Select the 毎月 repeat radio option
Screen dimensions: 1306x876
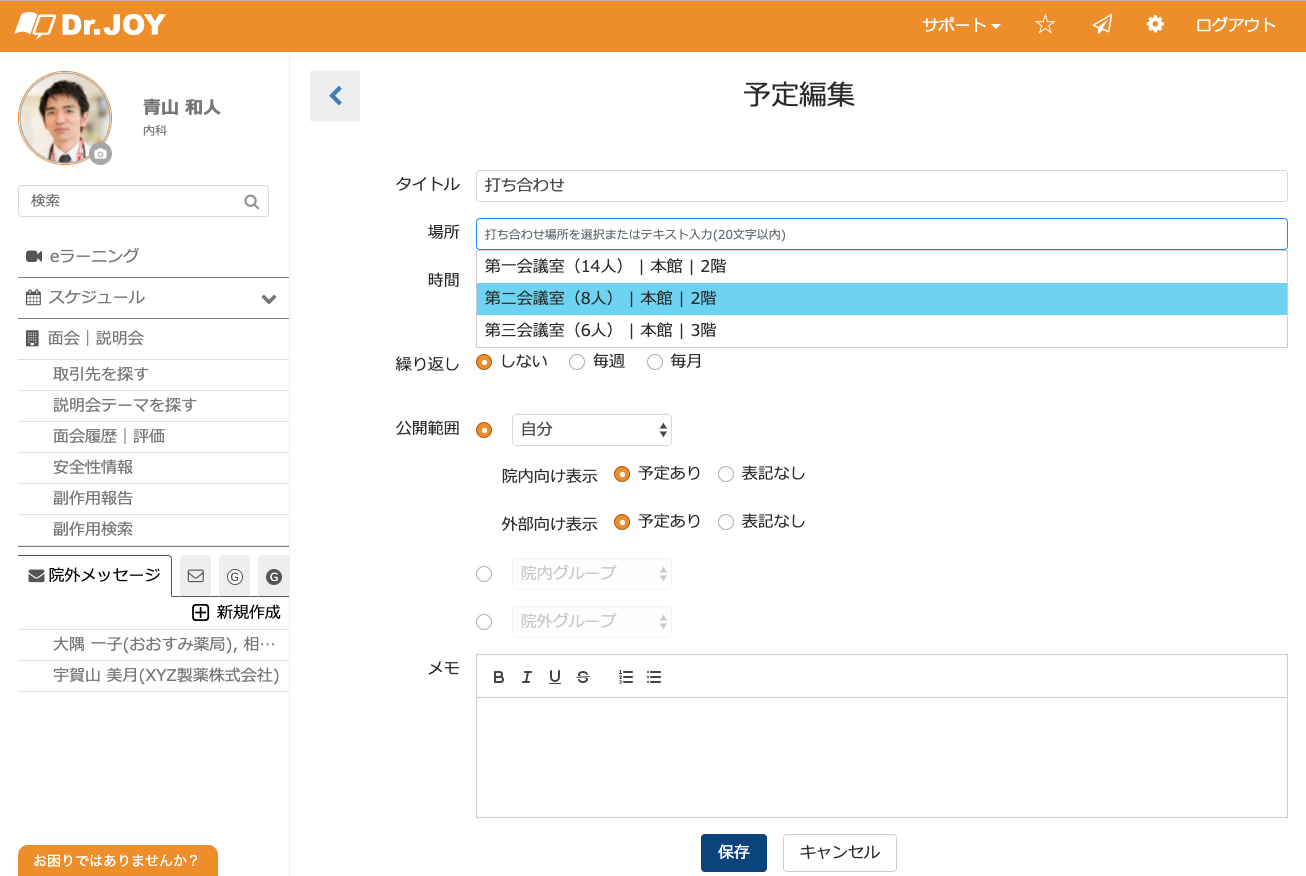point(655,362)
